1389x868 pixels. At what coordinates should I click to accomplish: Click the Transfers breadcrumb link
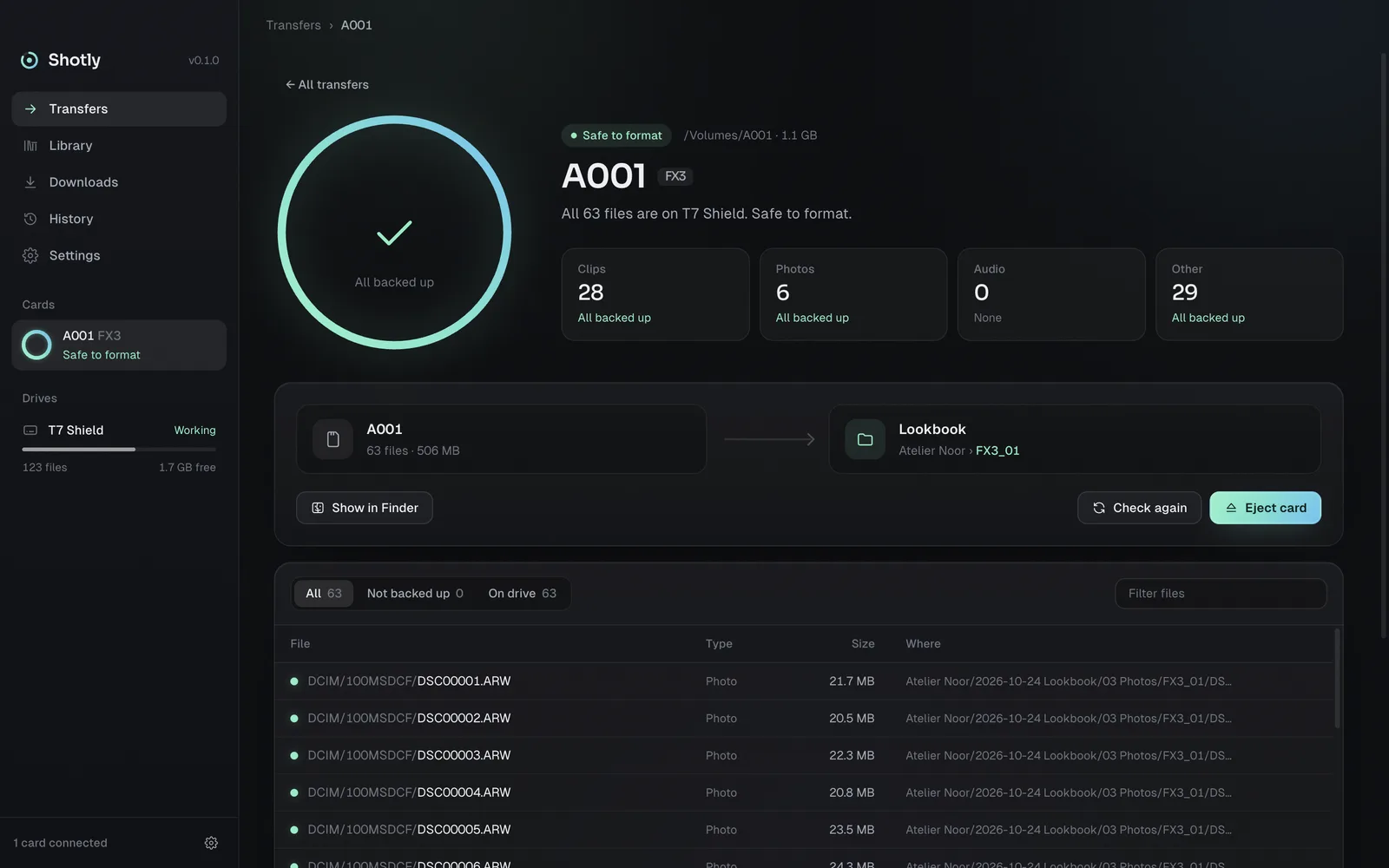pyautogui.click(x=293, y=25)
